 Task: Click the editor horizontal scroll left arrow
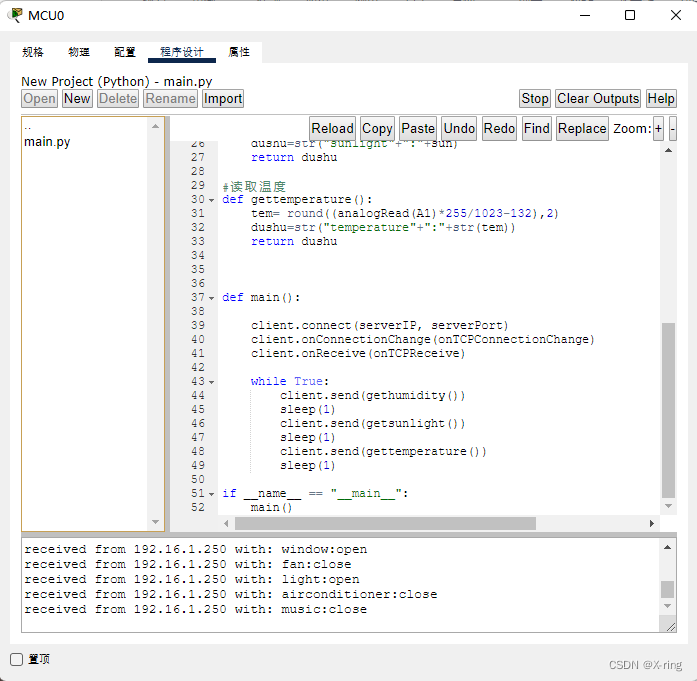coord(226,523)
